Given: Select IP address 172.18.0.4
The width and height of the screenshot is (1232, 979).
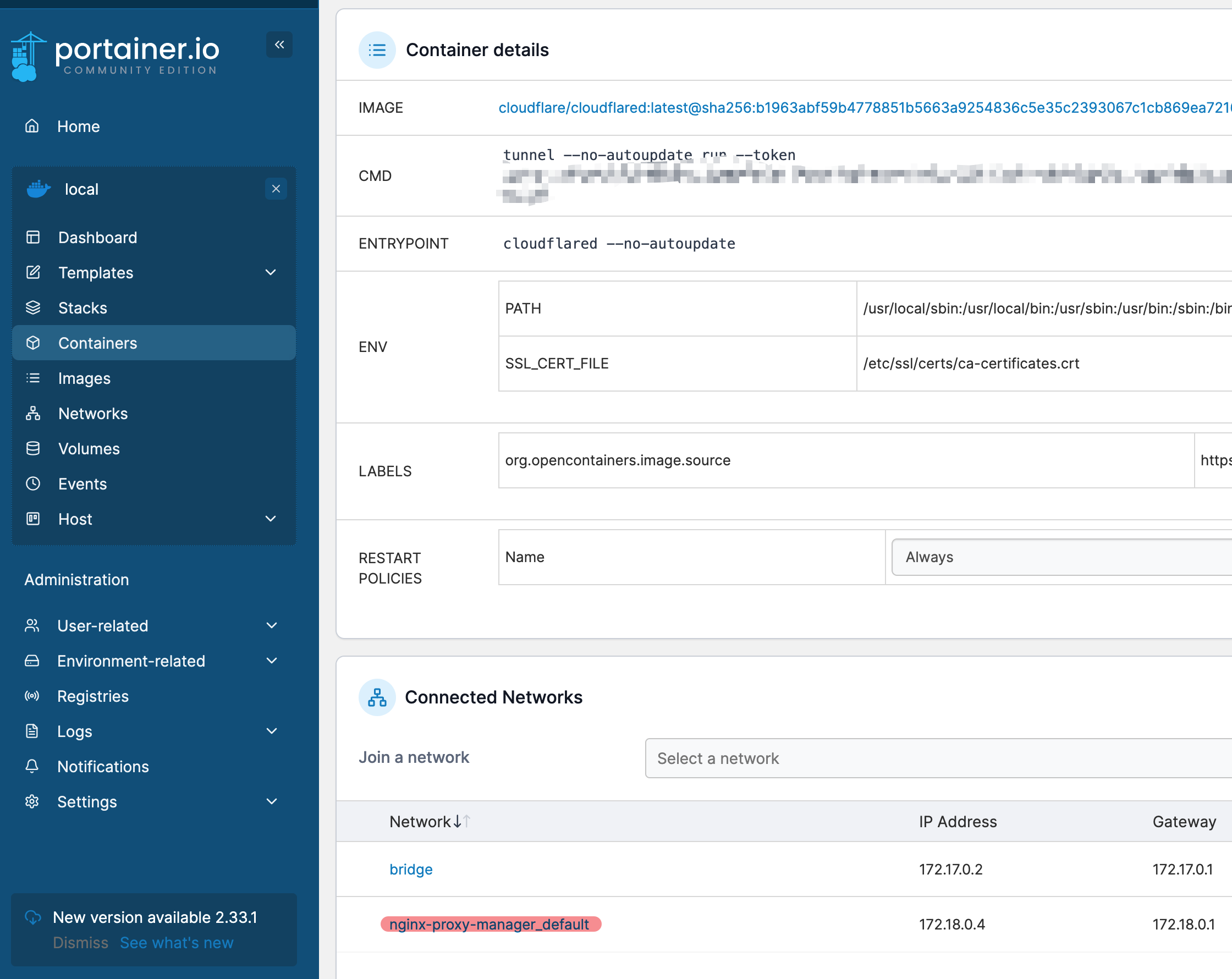Looking at the screenshot, I should click(952, 924).
